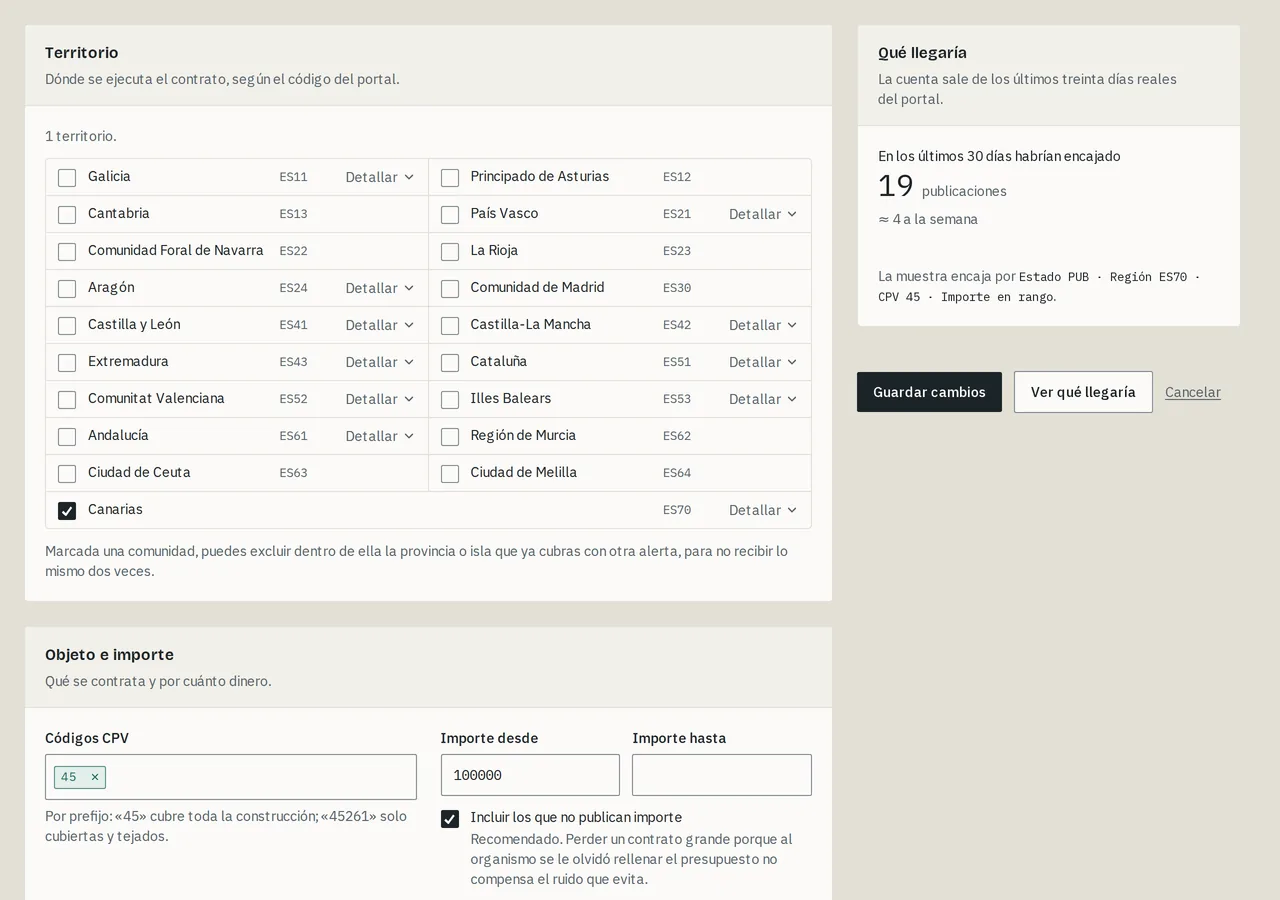The image size is (1280, 900).
Task: Tick the Cantabria checkbox
Action: [x=67, y=215]
